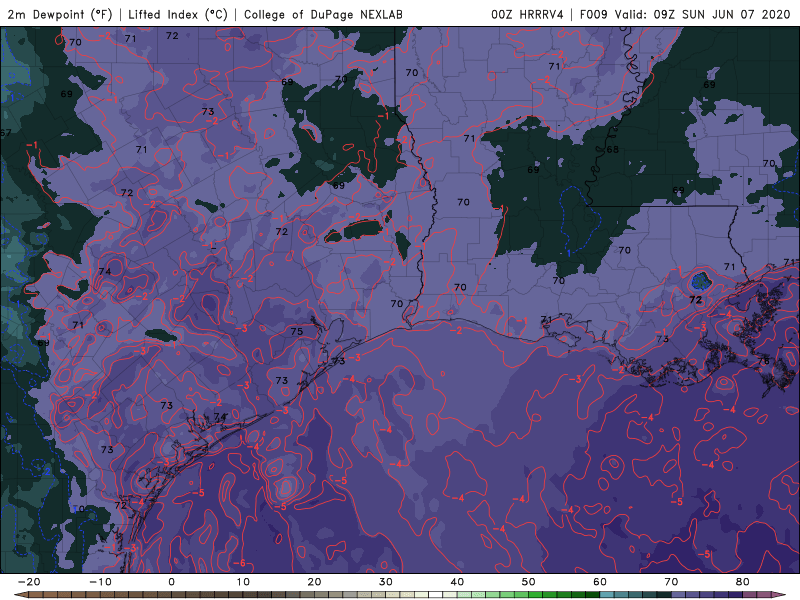The image size is (800, 600).
Task: Click 'College of DuPage NEXLAB' header text
Action: pyautogui.click(x=323, y=14)
